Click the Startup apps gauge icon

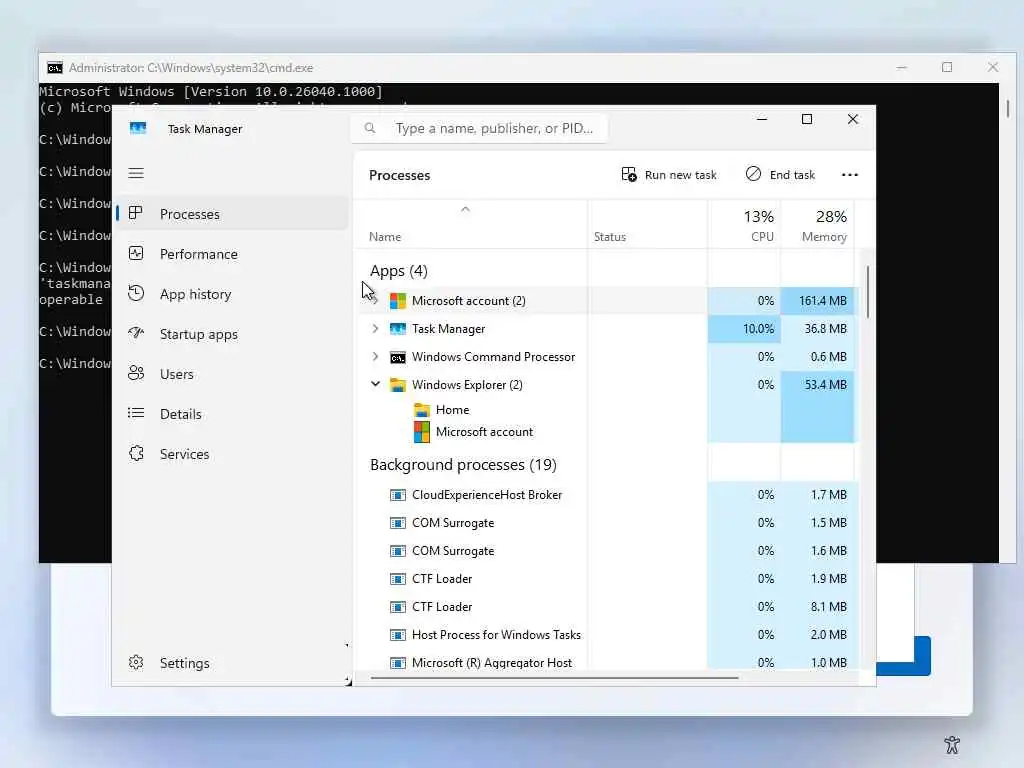pos(136,333)
